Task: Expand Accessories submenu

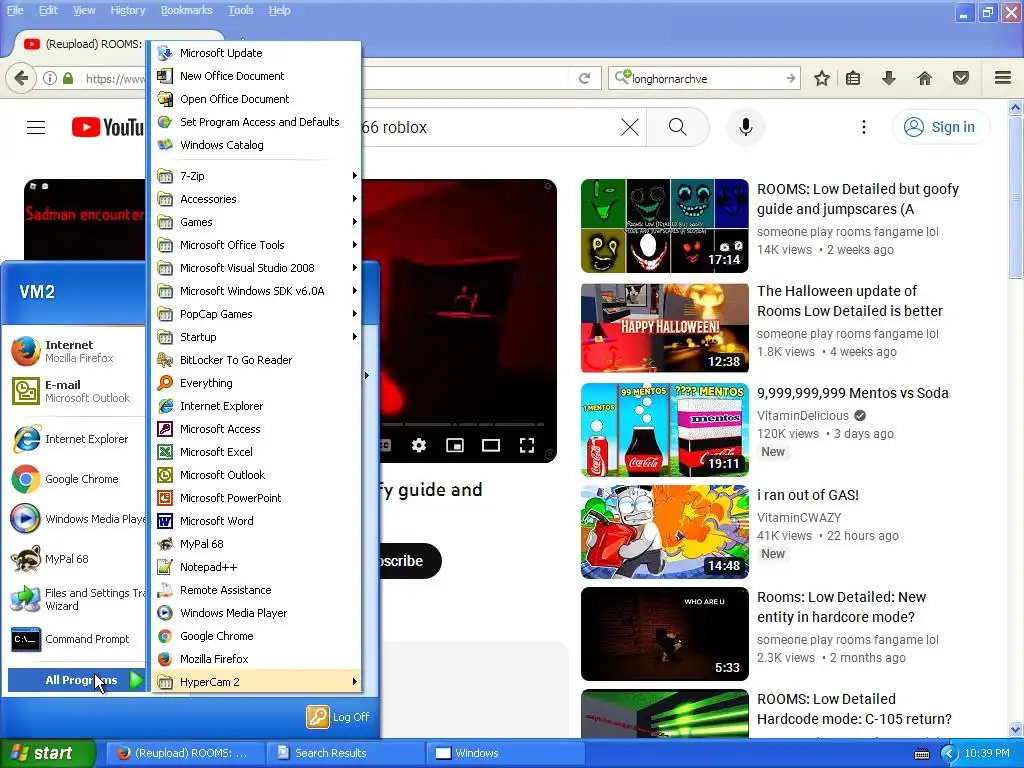Action: point(256,199)
